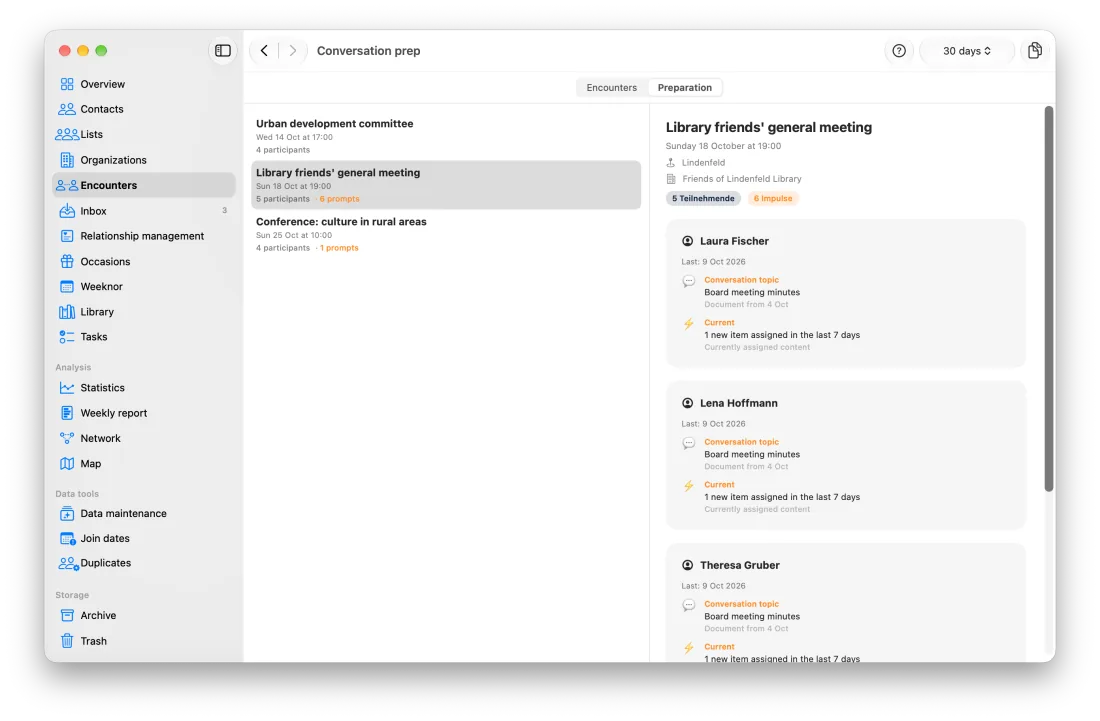The image size is (1100, 721).
Task: Open help via question mark icon
Action: coord(899,50)
